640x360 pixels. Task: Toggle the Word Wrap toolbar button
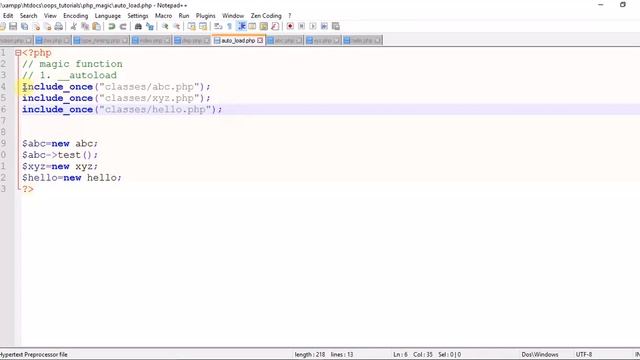click(x=218, y=27)
